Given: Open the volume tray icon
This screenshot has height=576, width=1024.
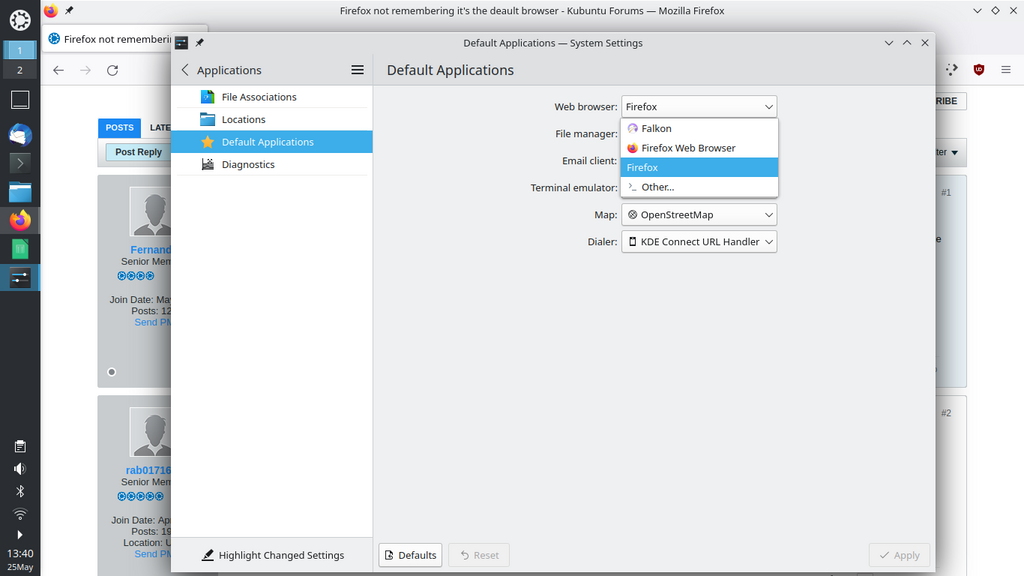Looking at the screenshot, I should click(20, 468).
